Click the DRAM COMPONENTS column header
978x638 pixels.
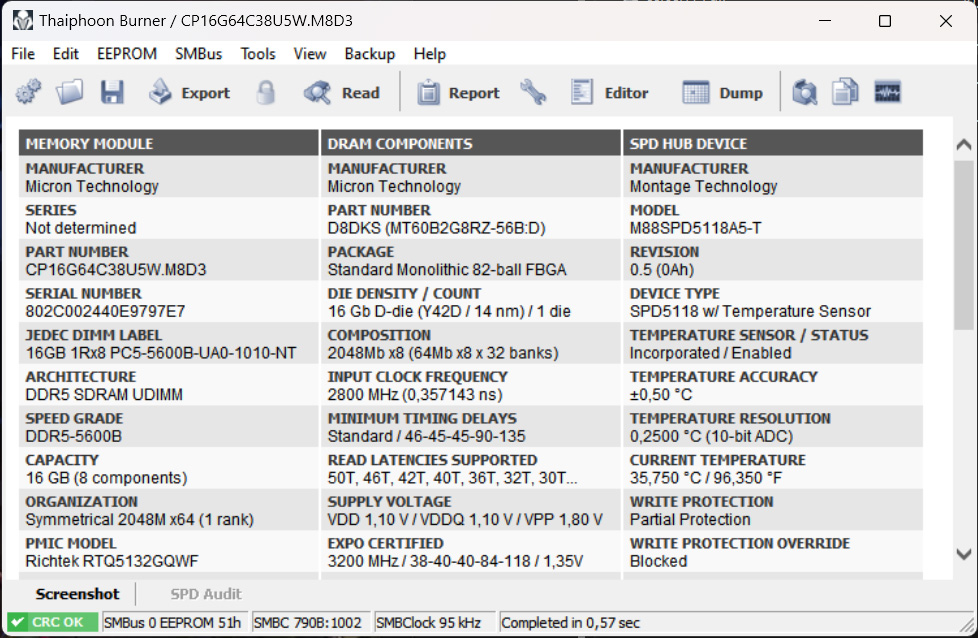click(x=471, y=143)
